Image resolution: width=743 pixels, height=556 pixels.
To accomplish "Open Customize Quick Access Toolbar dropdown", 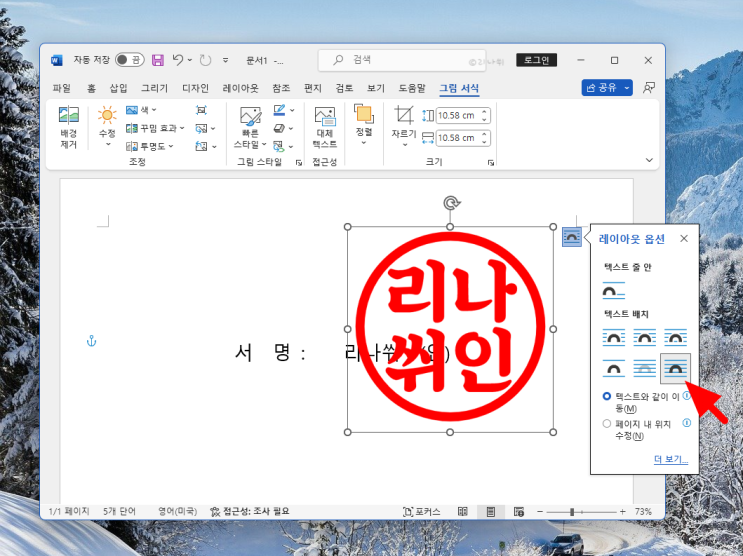I will pyautogui.click(x=226, y=60).
